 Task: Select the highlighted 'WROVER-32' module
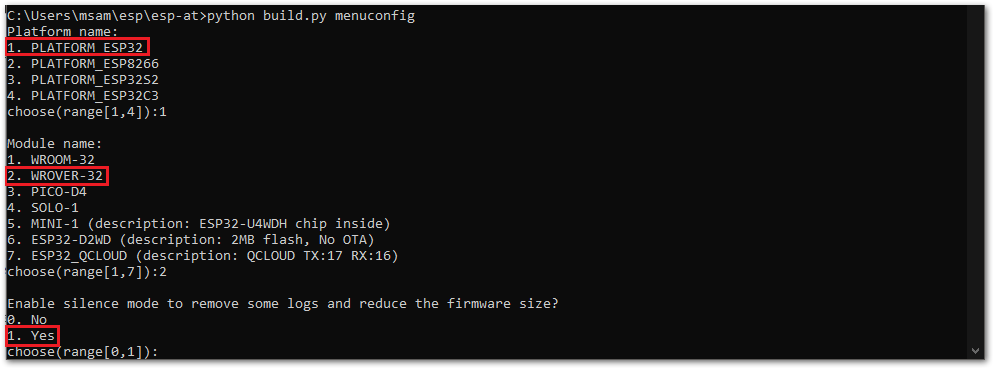57,176
